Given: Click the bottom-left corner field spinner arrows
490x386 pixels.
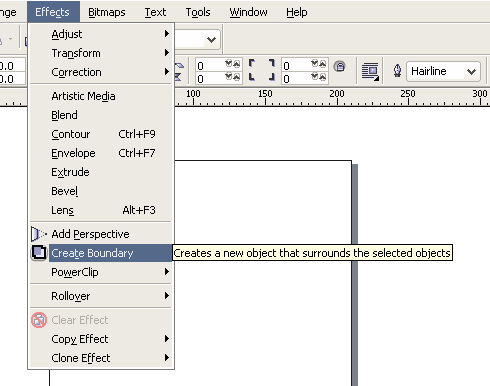Looking at the screenshot, I should [233, 77].
